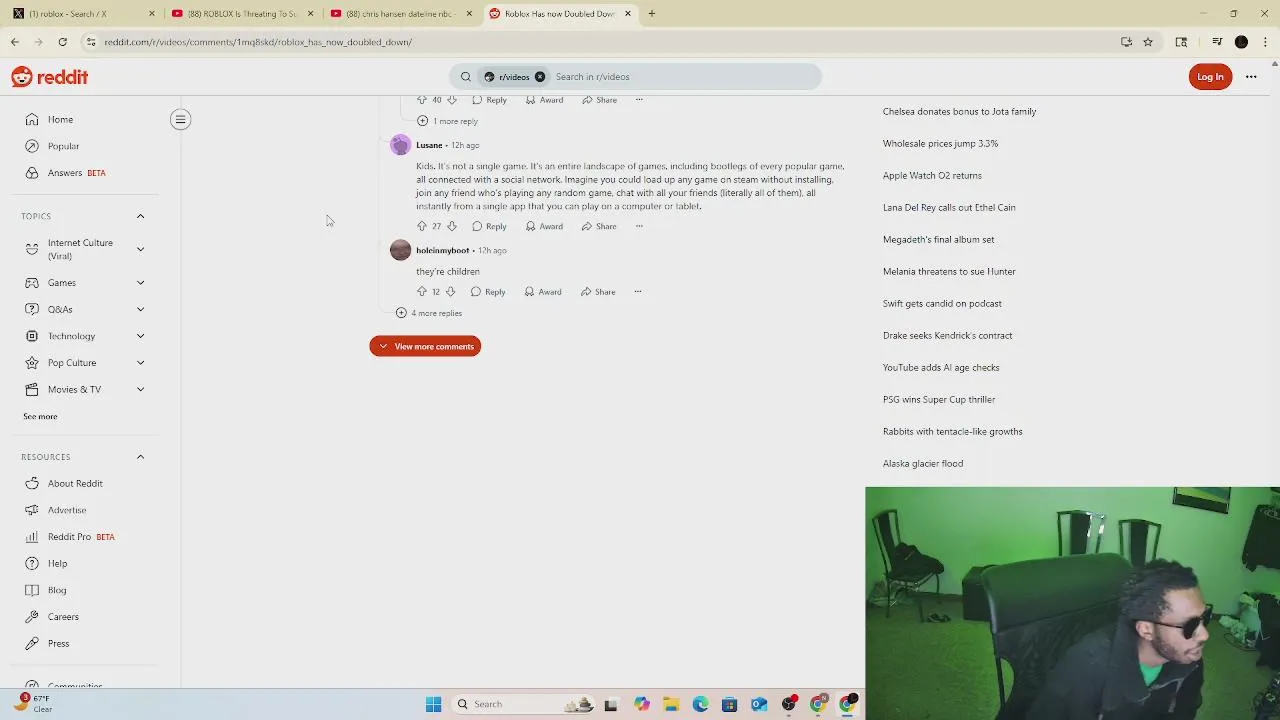Screen dimensions: 1280x720
Task: Downvote the top comment showing 40 points
Action: [x=452, y=100]
